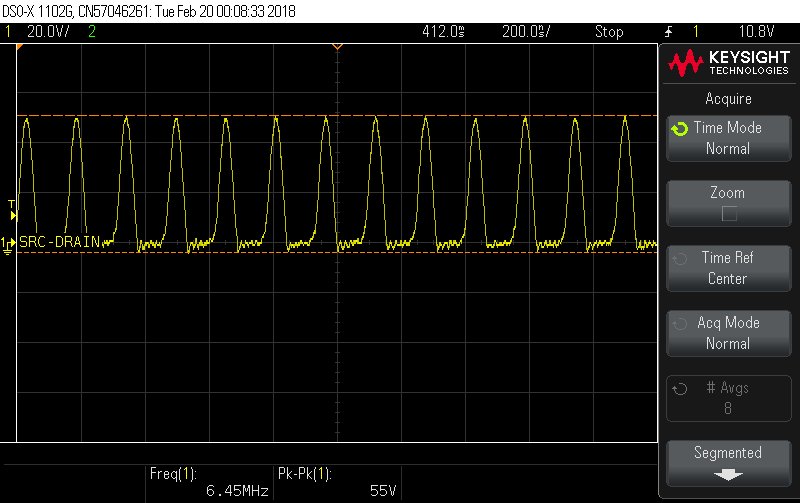The height and width of the screenshot is (503, 800).
Task: Click the 20.0V/ vertical scale value
Action: tap(48, 32)
